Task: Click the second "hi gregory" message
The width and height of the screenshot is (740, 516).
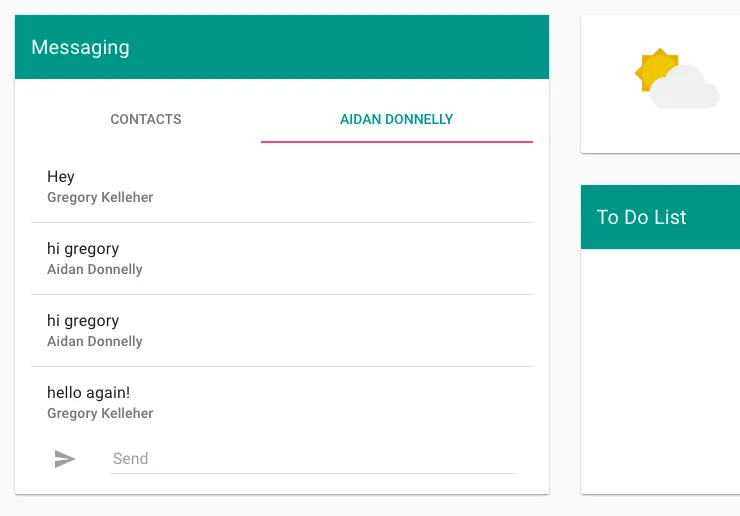Action: (83, 321)
